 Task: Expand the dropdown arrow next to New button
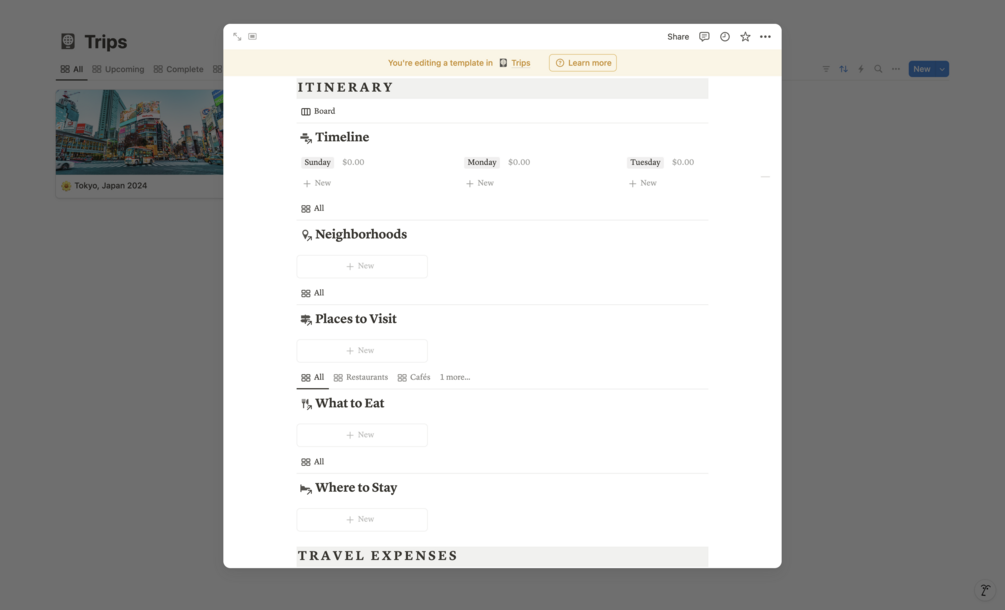[x=942, y=69]
